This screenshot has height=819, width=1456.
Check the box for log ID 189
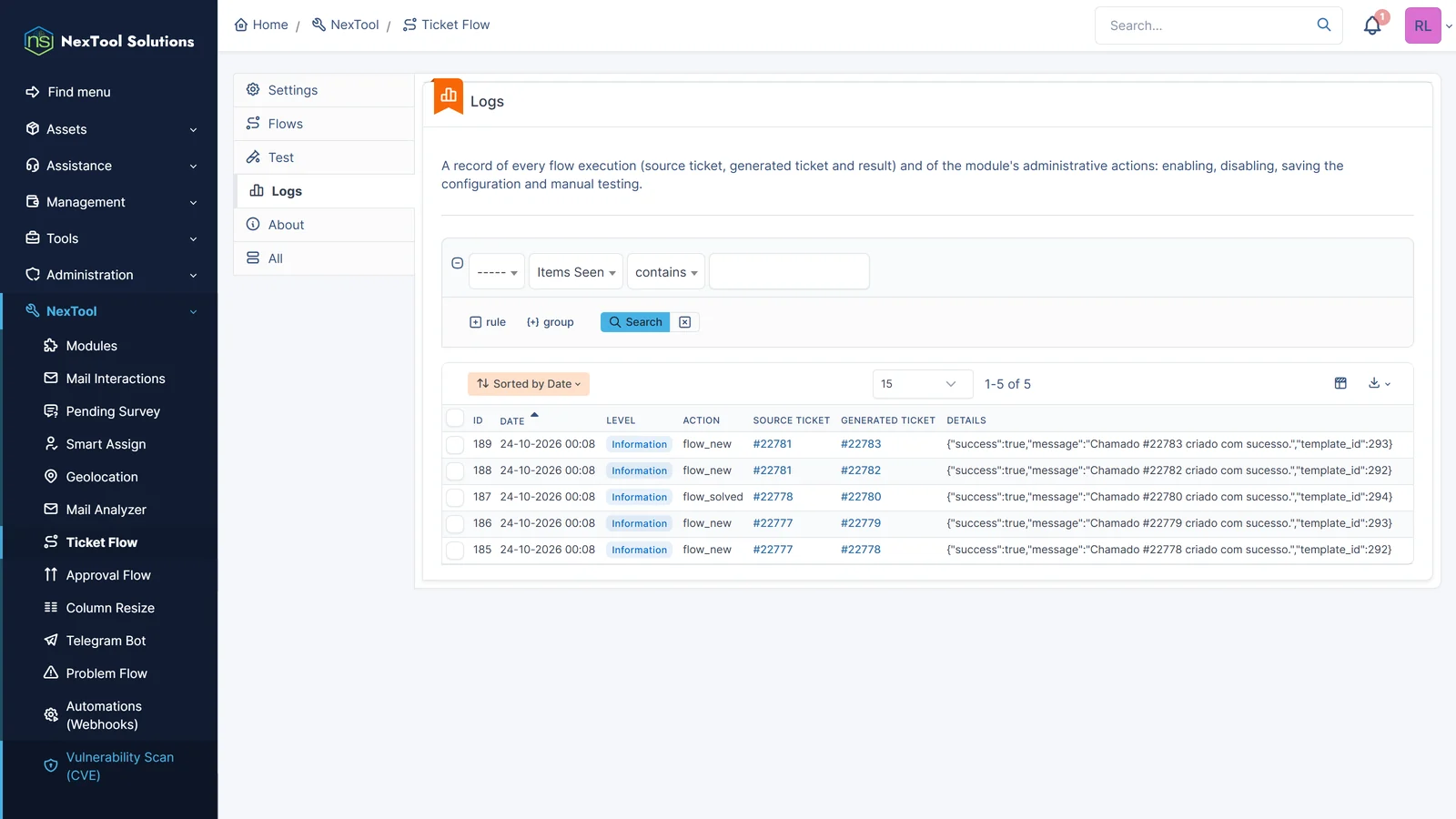pyautogui.click(x=455, y=445)
